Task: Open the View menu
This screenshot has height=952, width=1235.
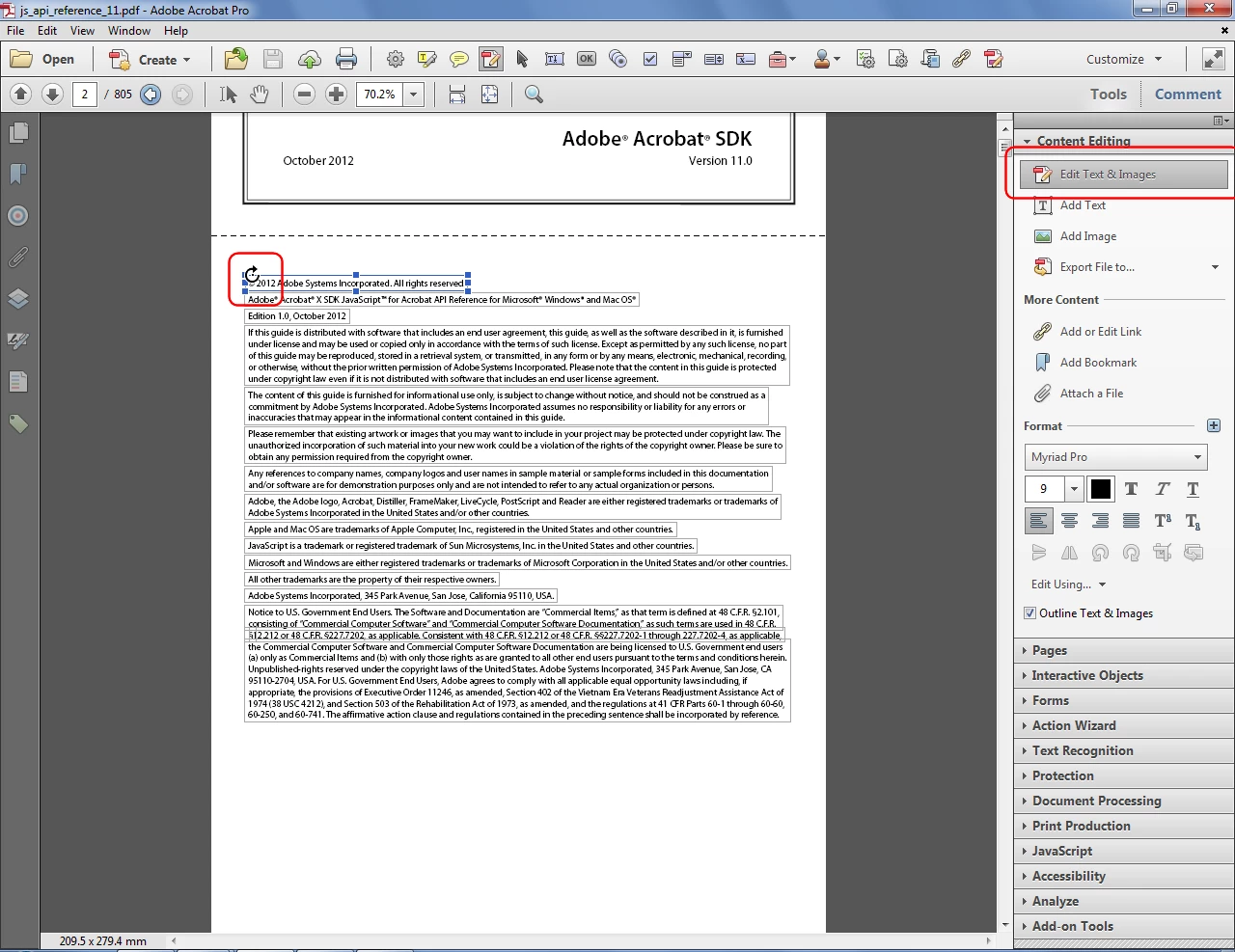Action: coord(82,31)
